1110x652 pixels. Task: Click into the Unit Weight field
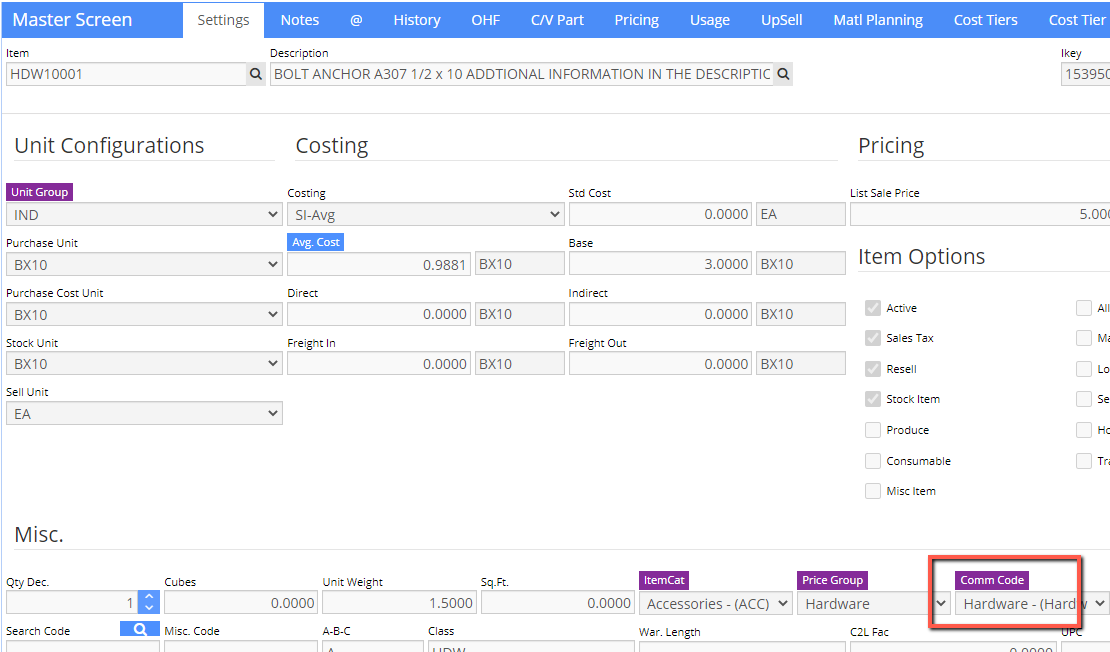pos(399,602)
